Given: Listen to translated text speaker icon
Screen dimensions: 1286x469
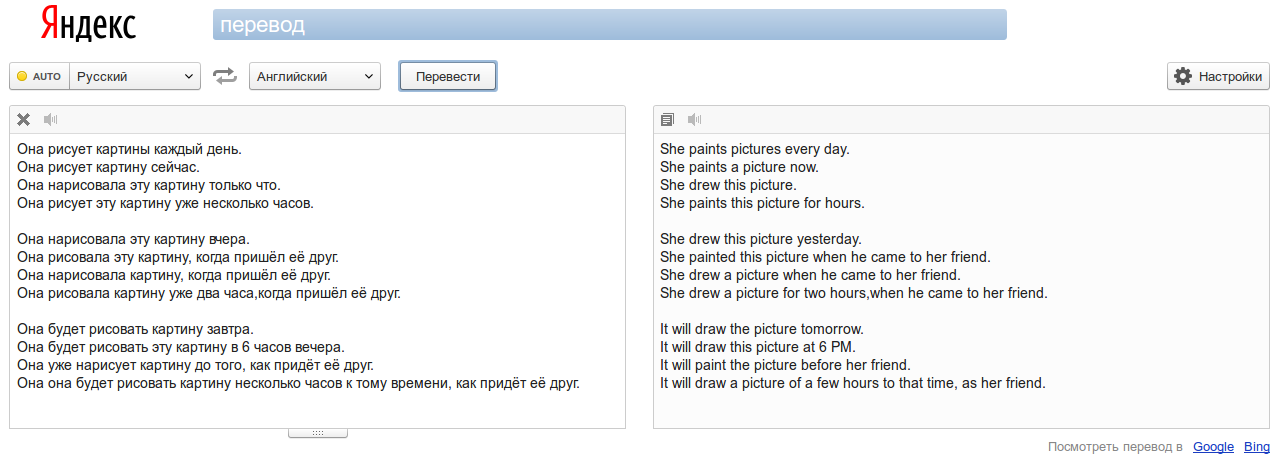Looking at the screenshot, I should coord(695,119).
